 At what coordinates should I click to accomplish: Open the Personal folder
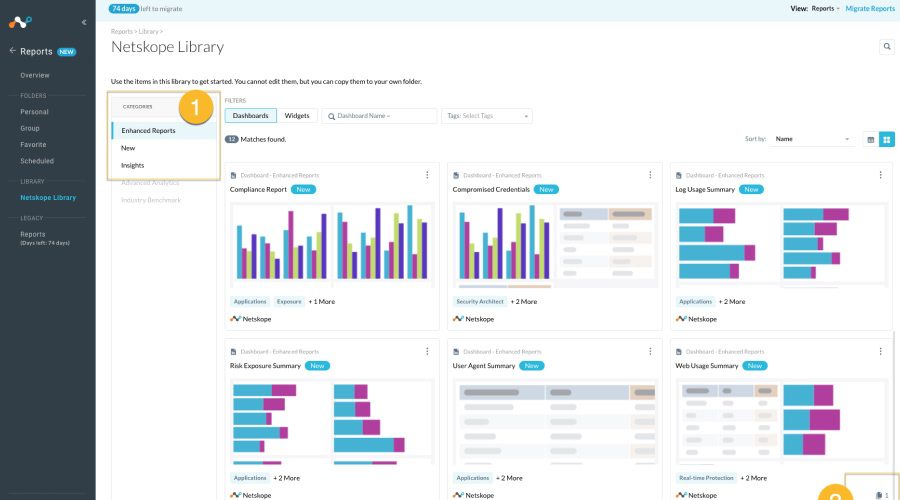click(34, 112)
